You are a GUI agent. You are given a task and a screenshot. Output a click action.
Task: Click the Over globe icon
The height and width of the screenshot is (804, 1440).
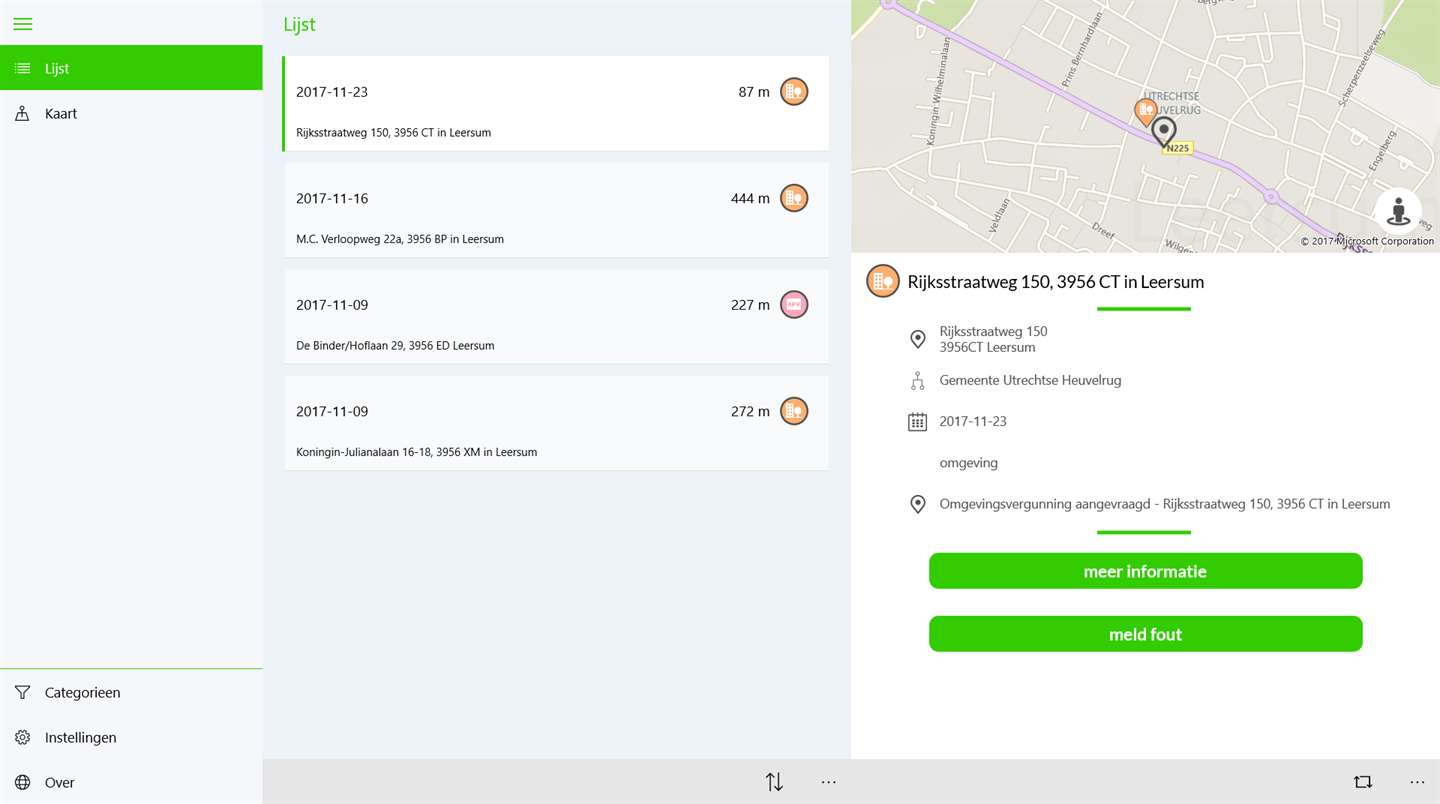(22, 782)
